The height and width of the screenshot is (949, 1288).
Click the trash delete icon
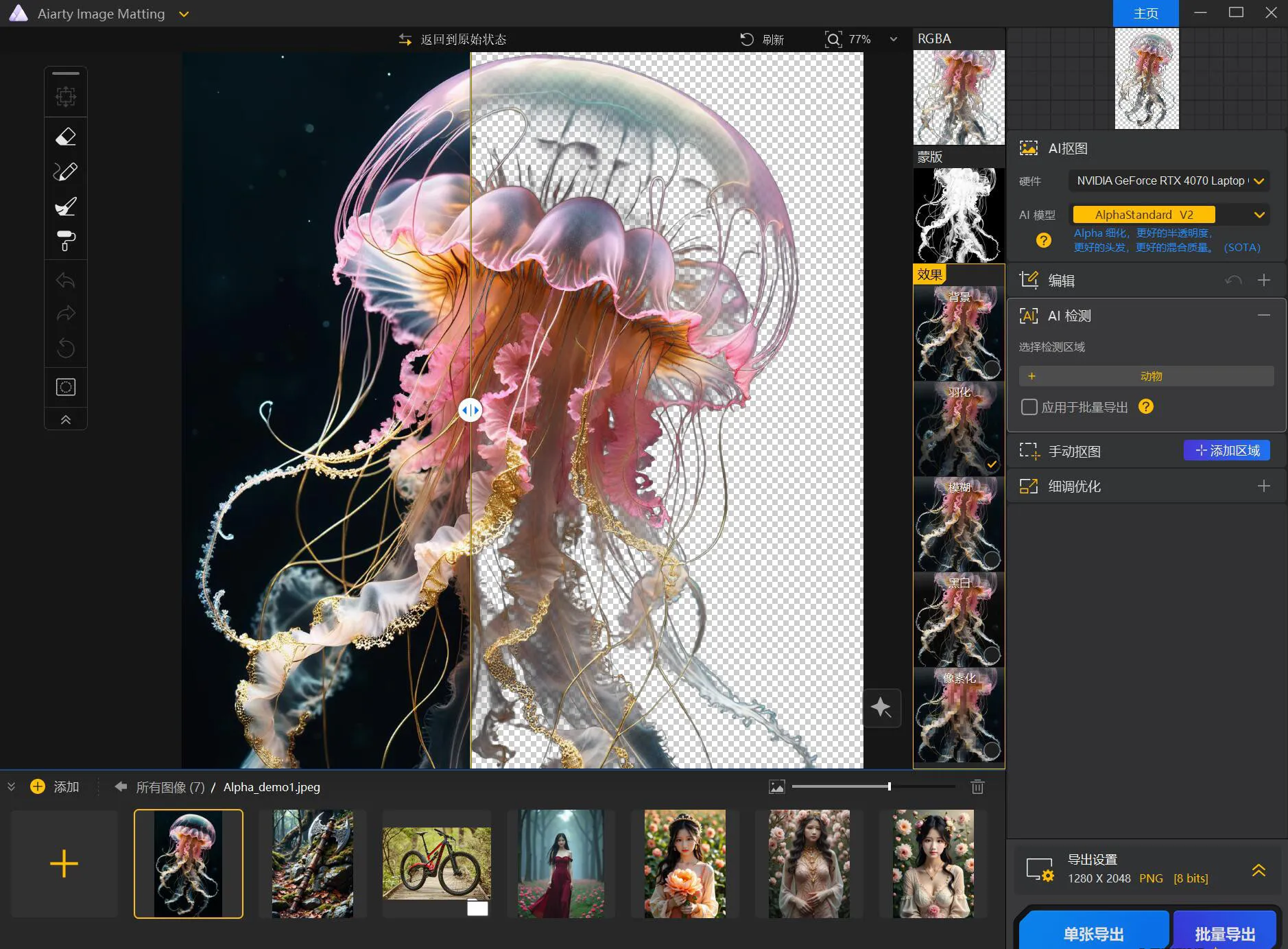tap(977, 787)
